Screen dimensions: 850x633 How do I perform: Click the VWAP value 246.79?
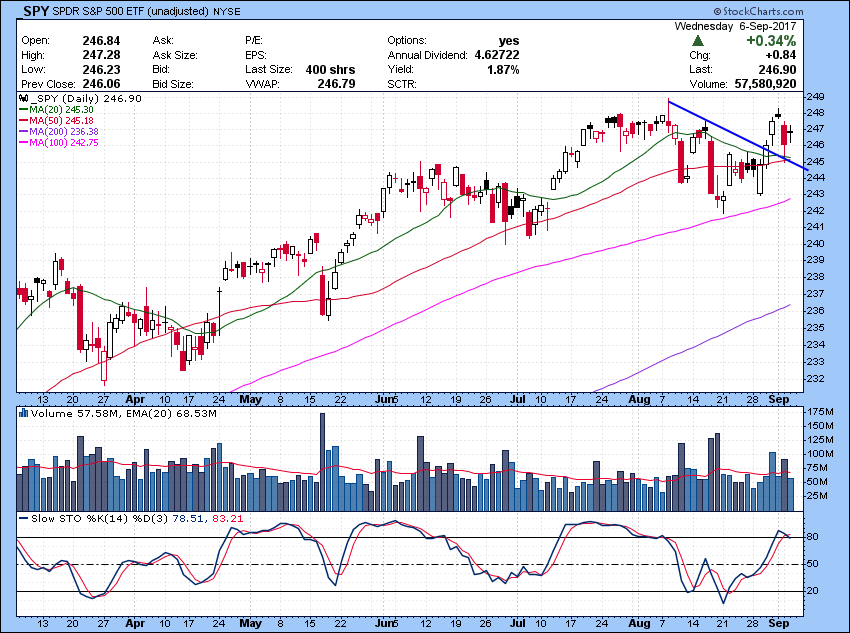point(337,84)
